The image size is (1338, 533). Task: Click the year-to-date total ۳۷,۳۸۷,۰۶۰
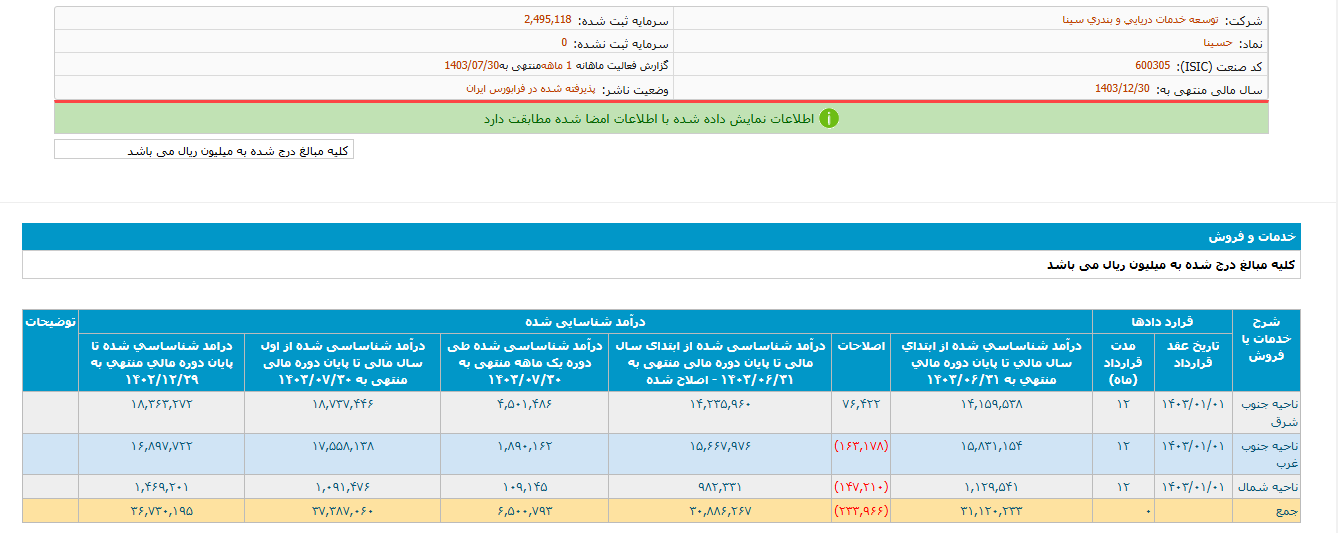coord(342,510)
